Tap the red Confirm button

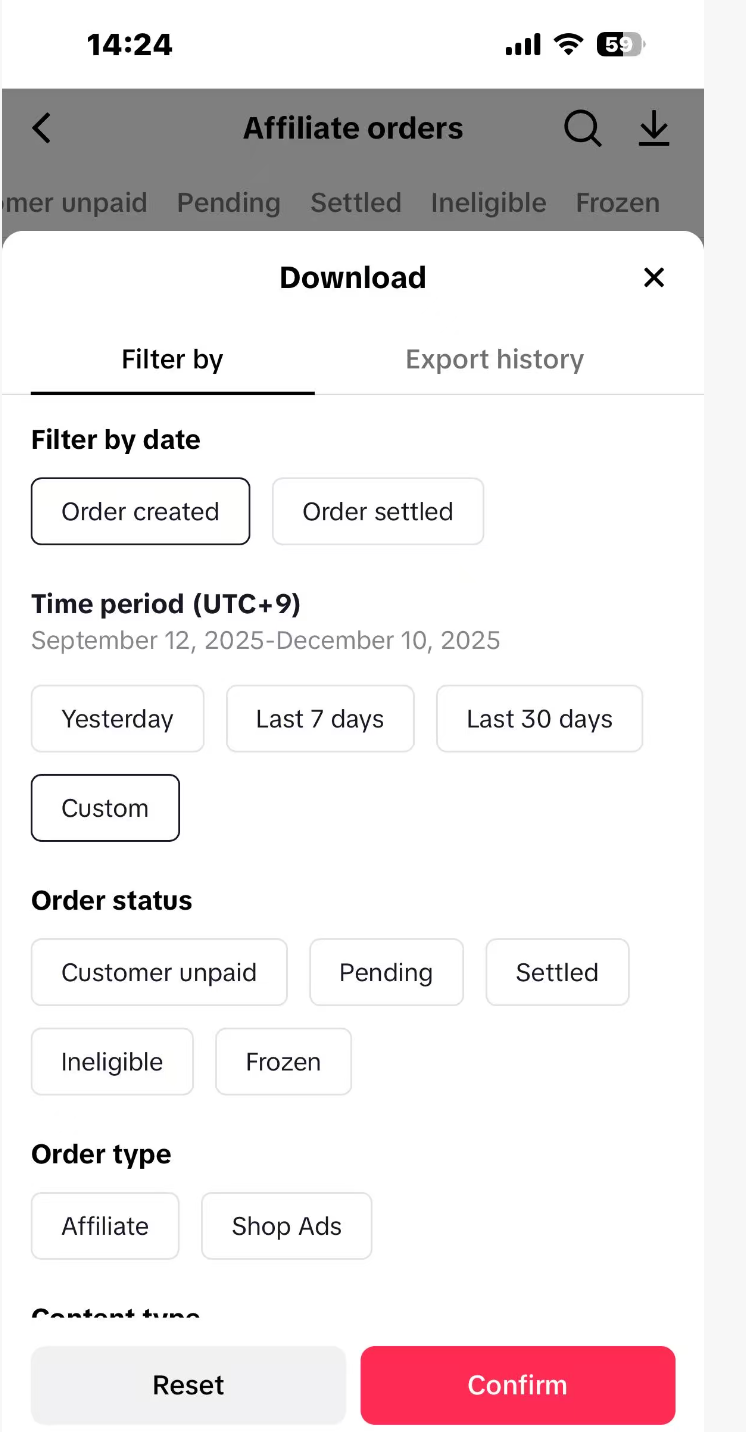(x=517, y=1385)
